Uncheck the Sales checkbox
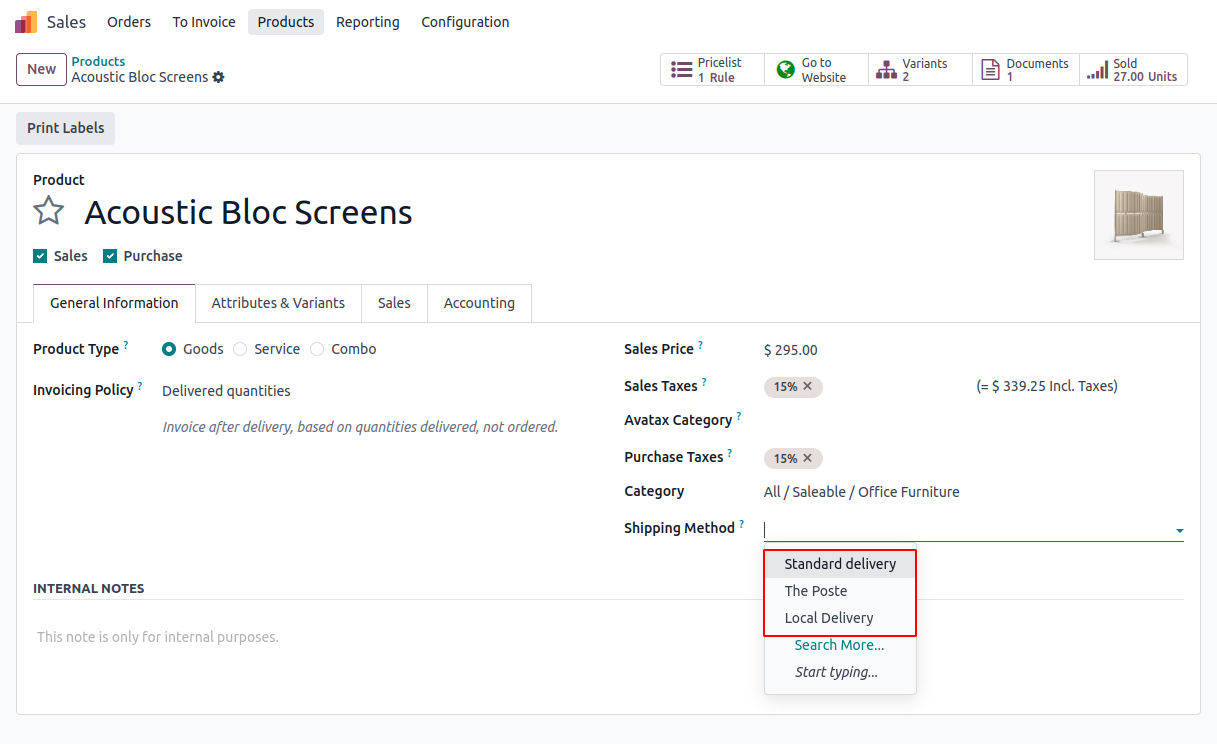The height and width of the screenshot is (744, 1217). (x=41, y=256)
